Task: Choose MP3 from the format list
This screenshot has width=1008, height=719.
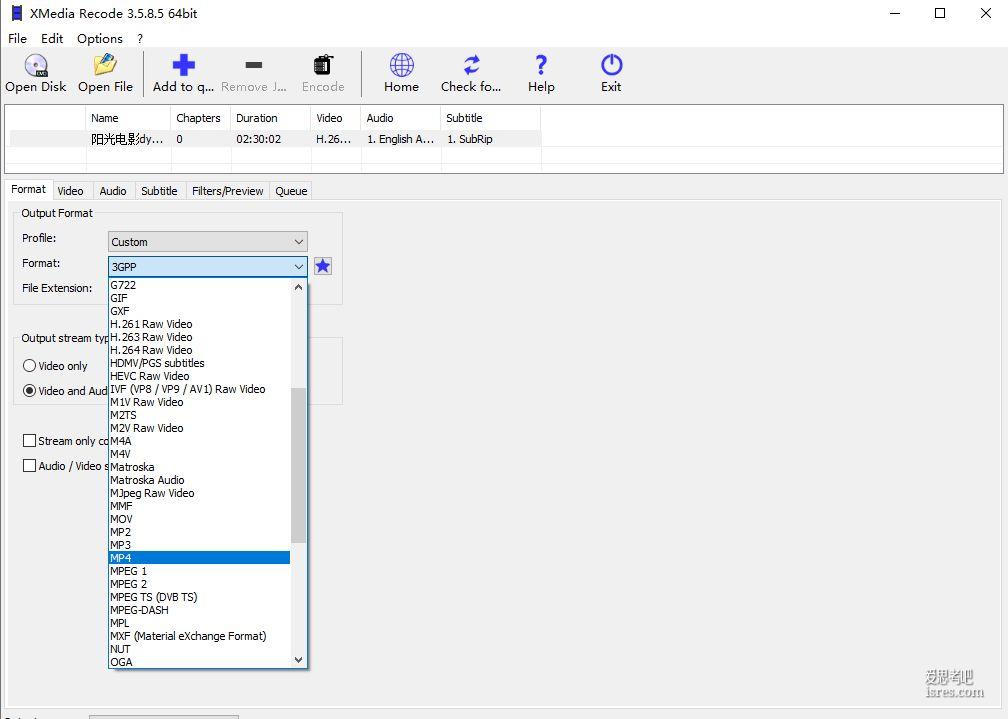Action: (x=199, y=545)
